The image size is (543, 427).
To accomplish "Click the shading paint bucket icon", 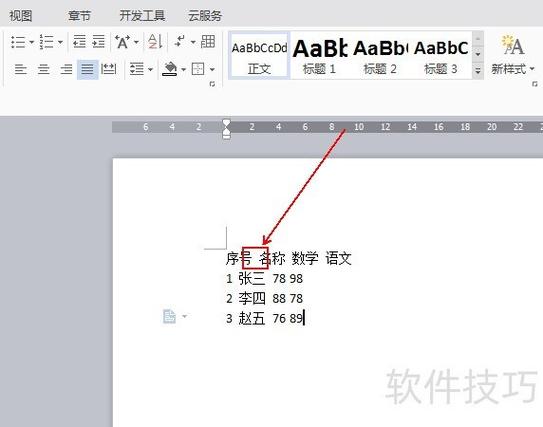I will pyautogui.click(x=170, y=69).
